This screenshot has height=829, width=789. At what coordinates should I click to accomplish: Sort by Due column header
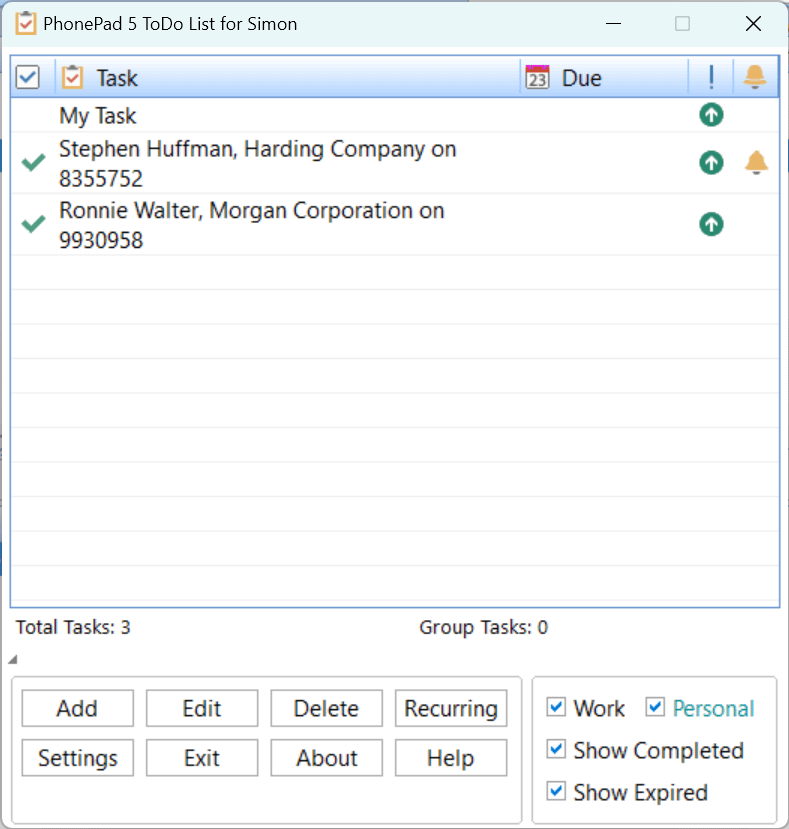604,77
